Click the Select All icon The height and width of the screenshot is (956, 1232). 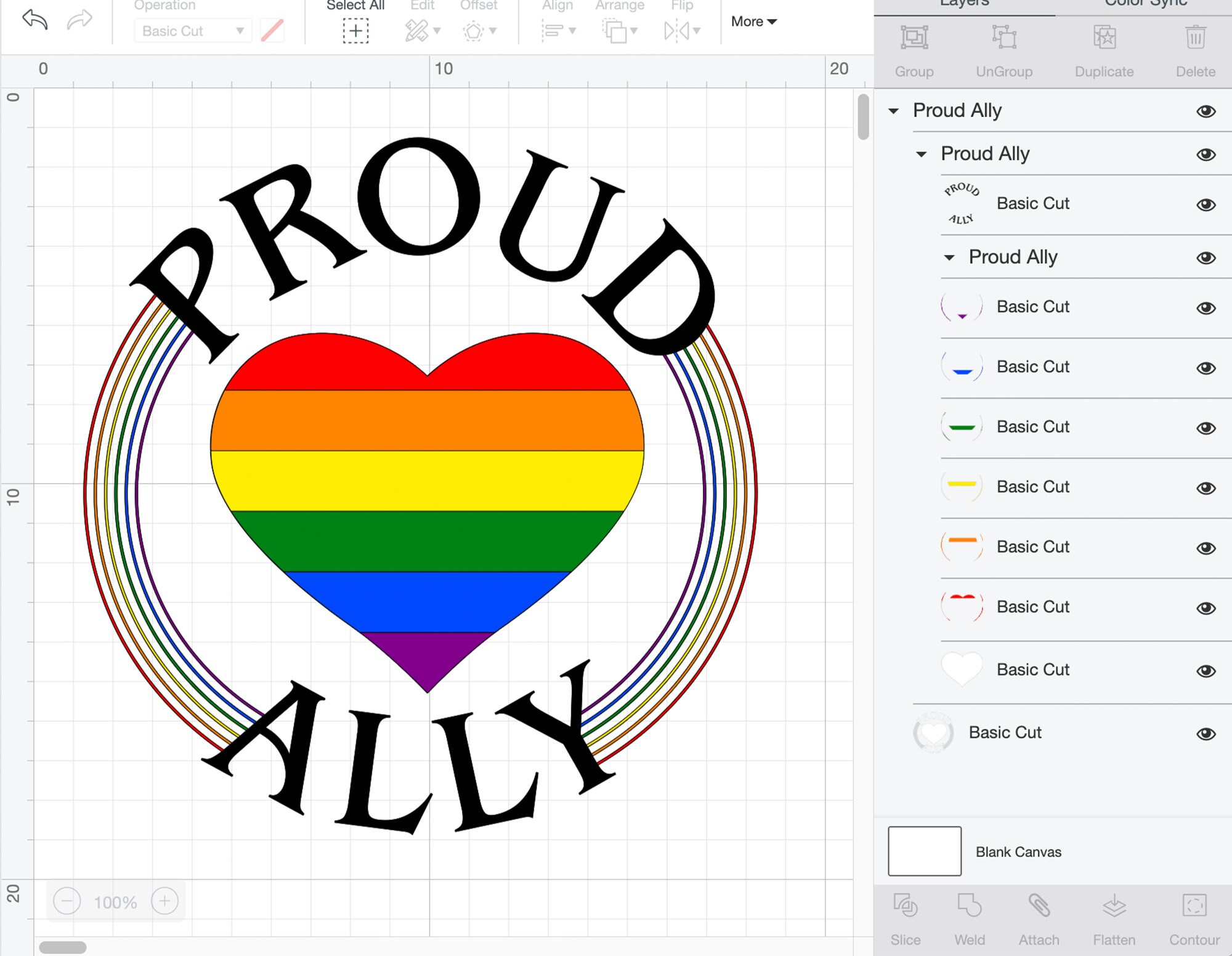coord(355,31)
